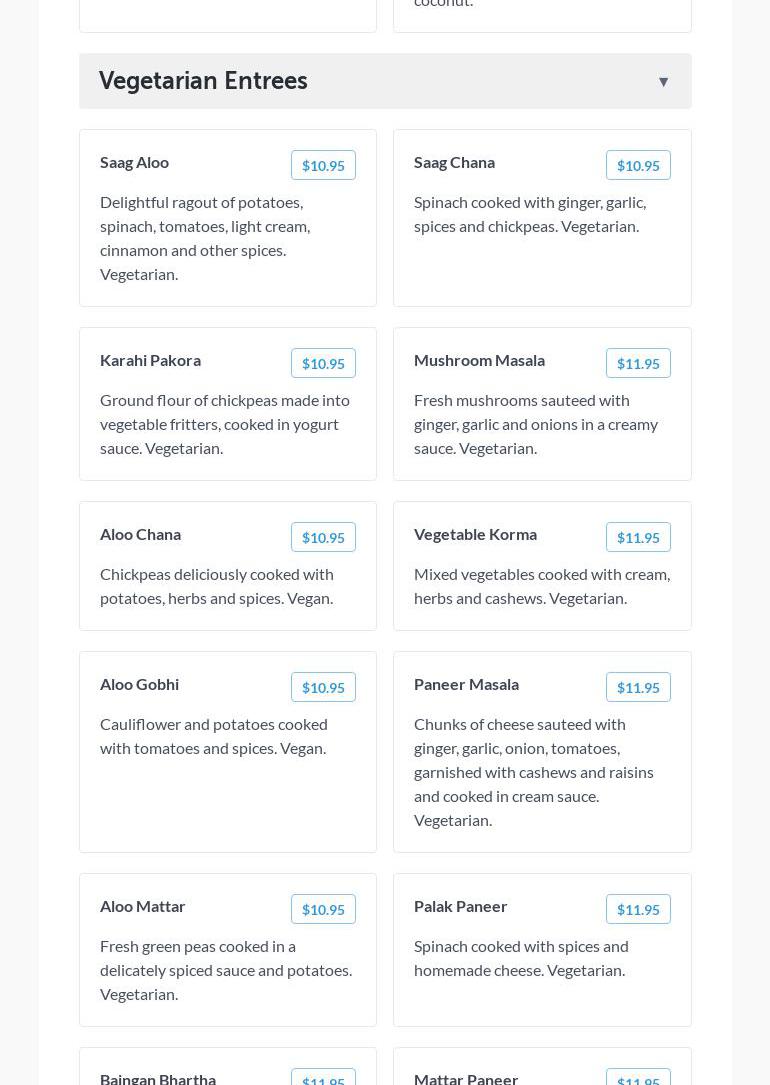The image size is (770, 1085).
Task: Click the Aloo Mattar price button
Action: coord(323,910)
